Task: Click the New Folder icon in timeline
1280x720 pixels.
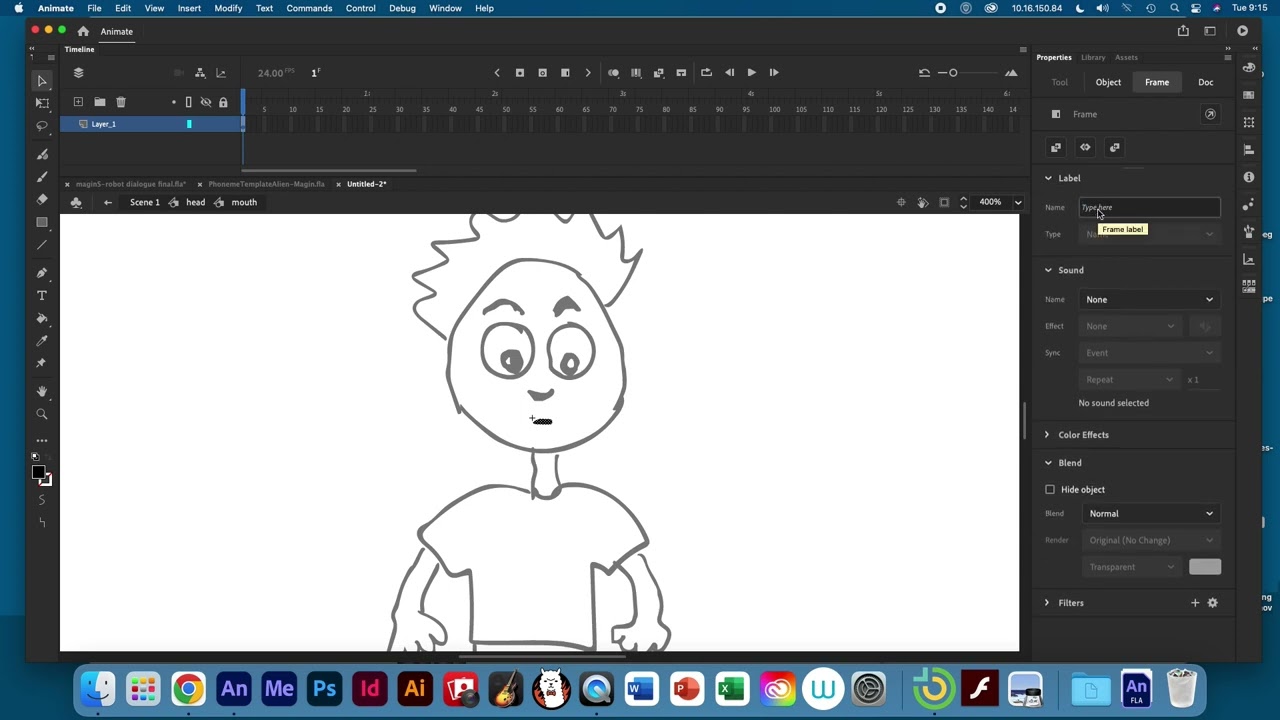Action: 100,102
